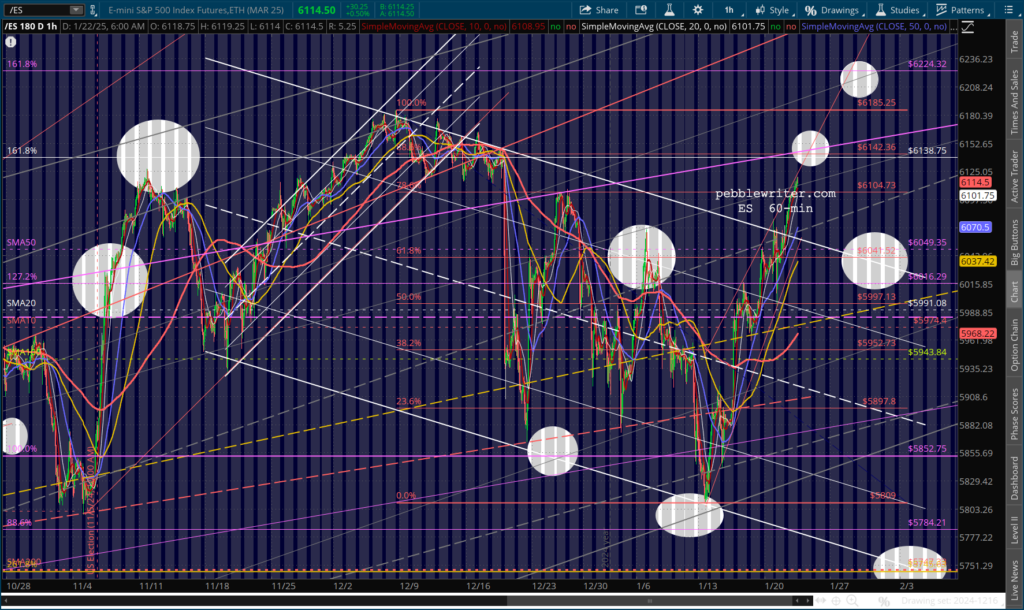The width and height of the screenshot is (1024, 610).
Task: Click the SimpleMovingAvg (CLOSE, 50, 0, no) label
Action: coord(874,27)
